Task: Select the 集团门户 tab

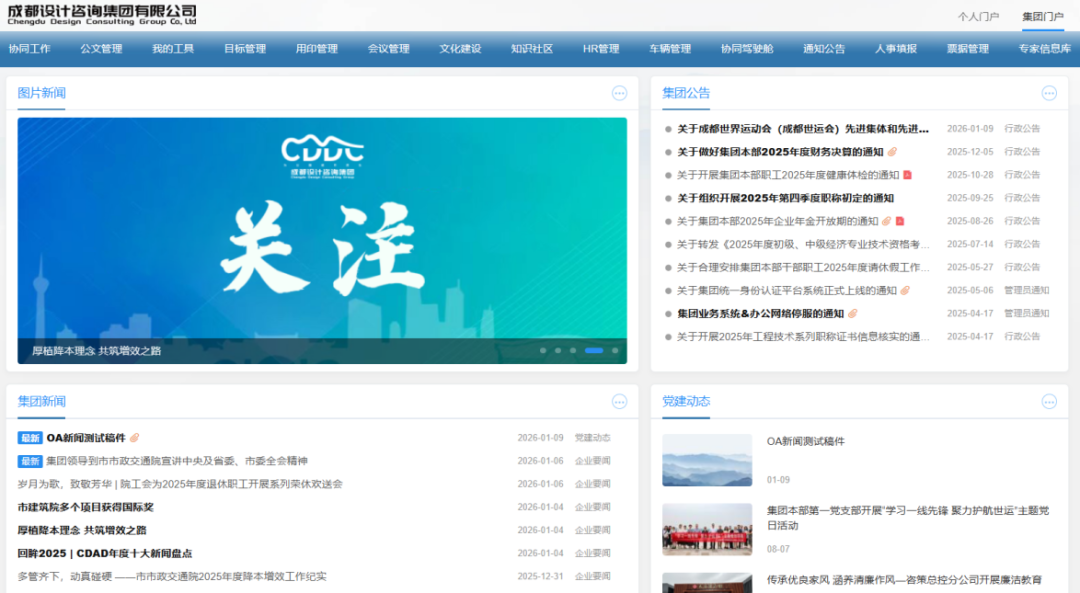Action: 1043,17
